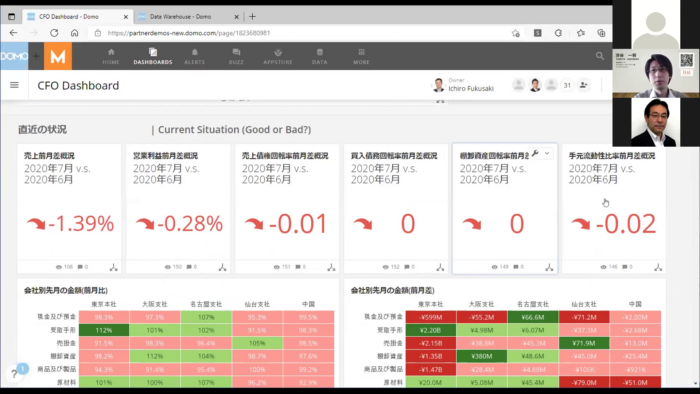The height and width of the screenshot is (394, 700).
Task: Select the CFO Dashboard - Domo tab
Action: (69, 17)
